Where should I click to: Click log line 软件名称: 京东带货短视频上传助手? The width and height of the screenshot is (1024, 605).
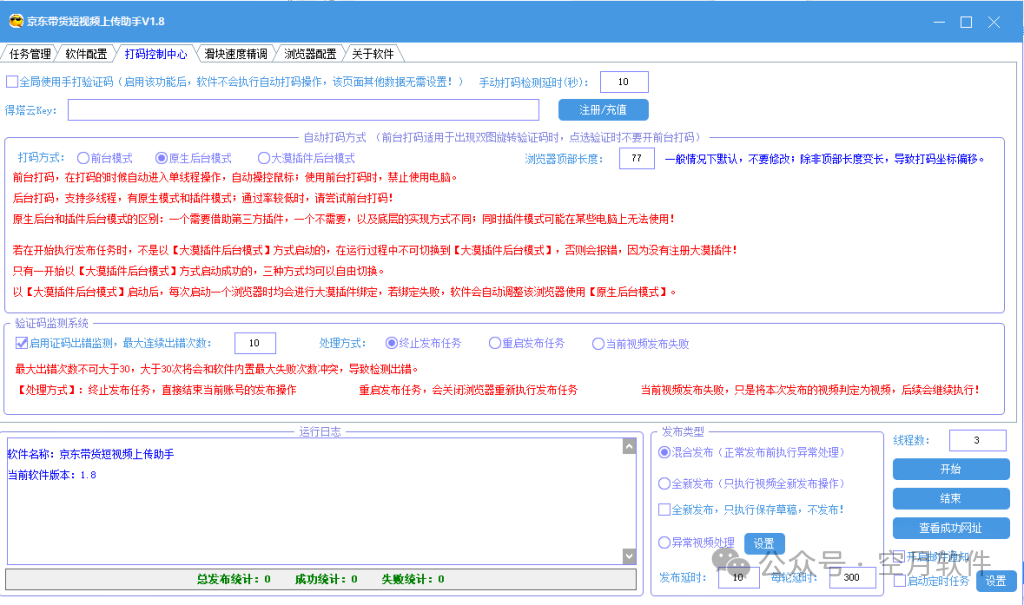(91, 454)
